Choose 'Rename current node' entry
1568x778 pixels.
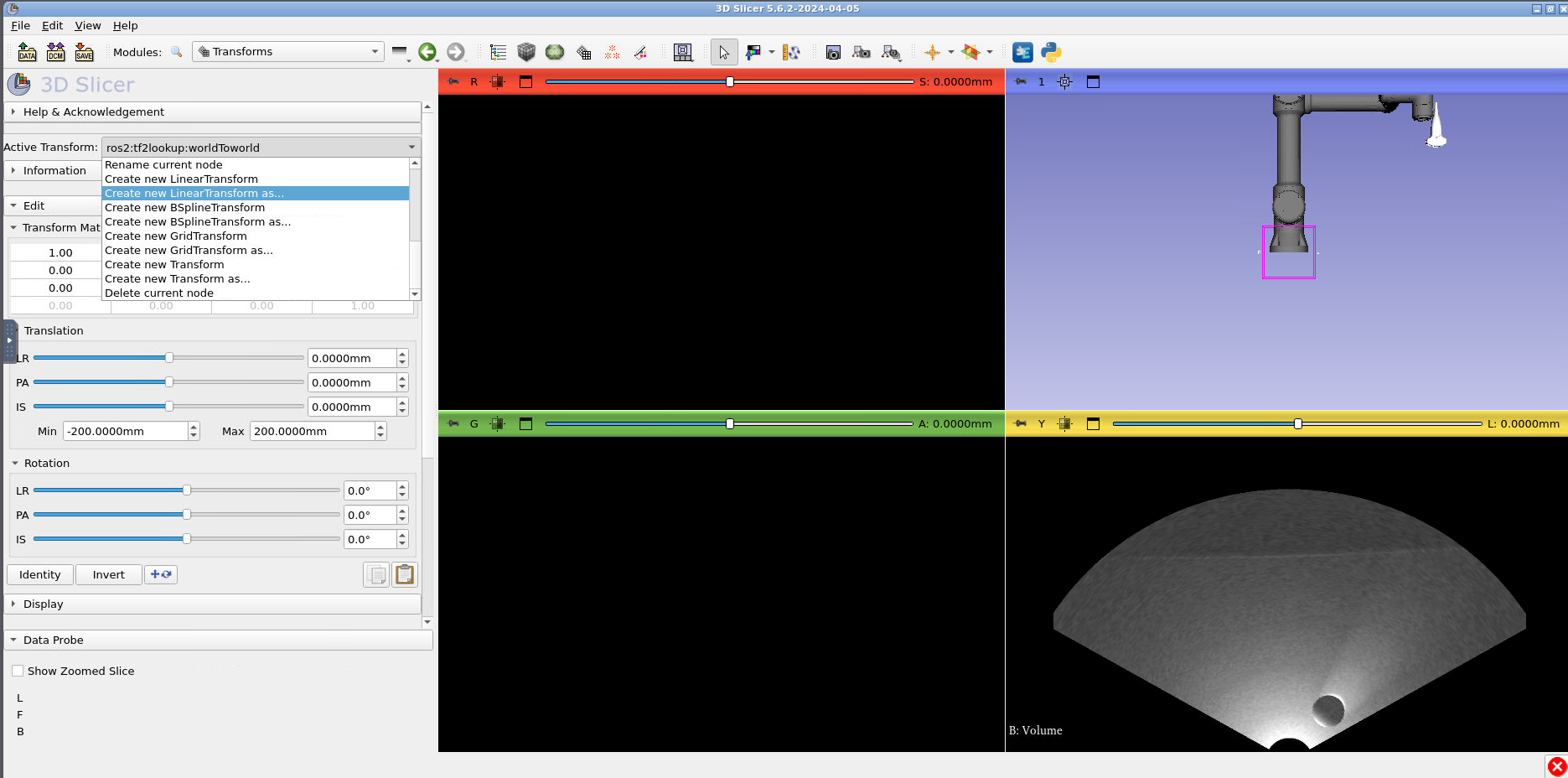pyautogui.click(x=256, y=164)
